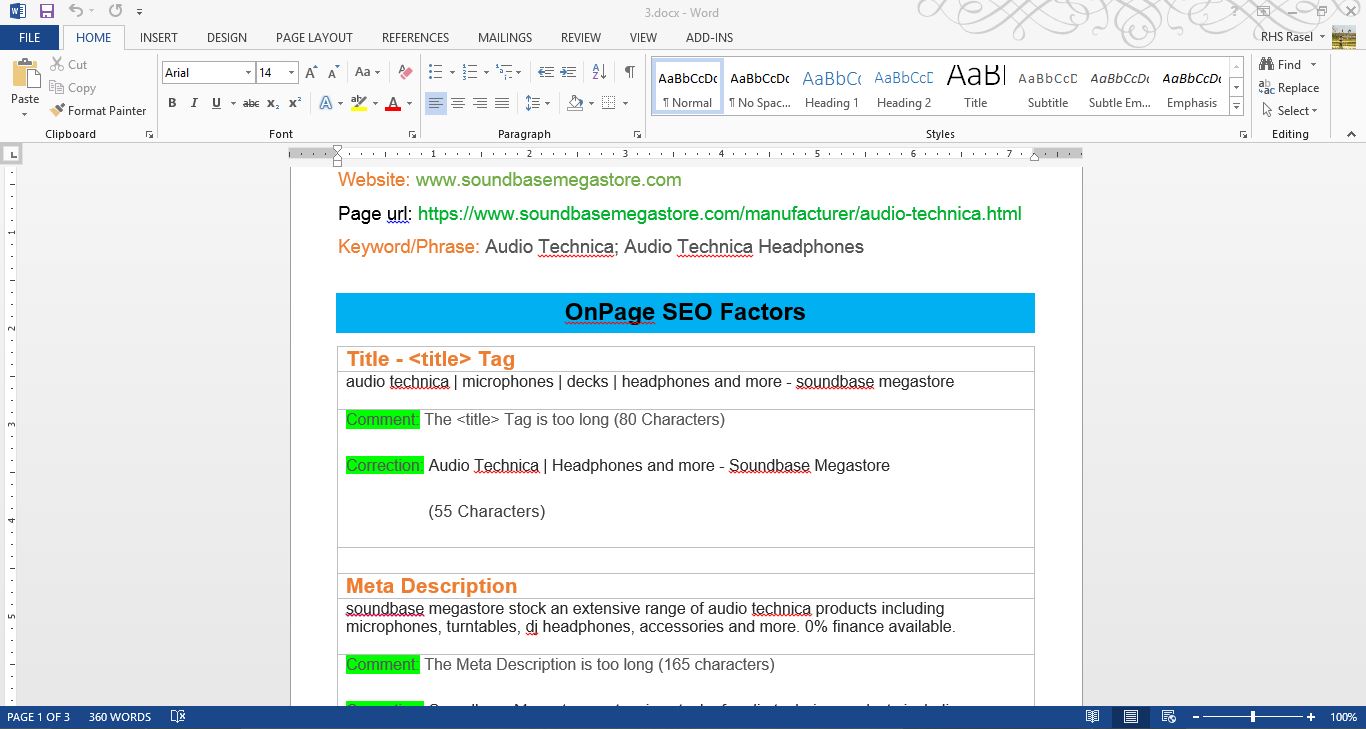Toggle italic formatting
This screenshot has height=729, width=1366.
pos(192,103)
